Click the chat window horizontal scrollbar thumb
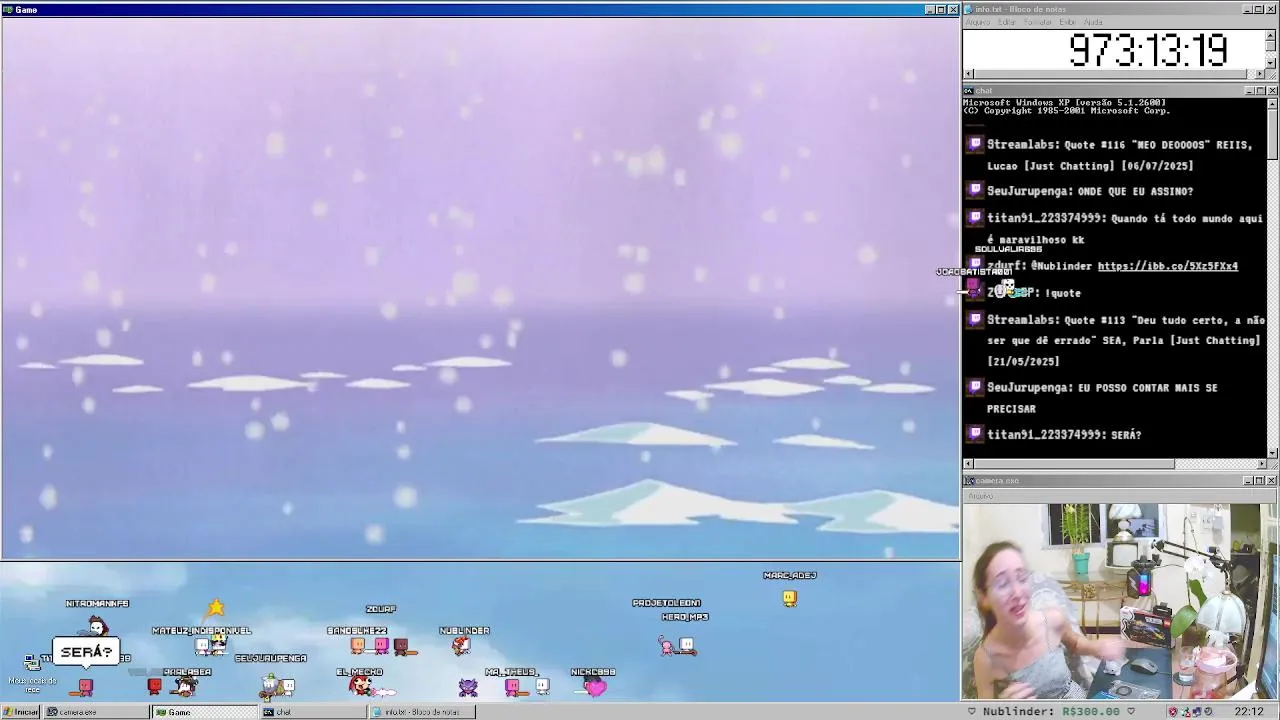Screen dimensions: 1280x720 coord(1074,464)
